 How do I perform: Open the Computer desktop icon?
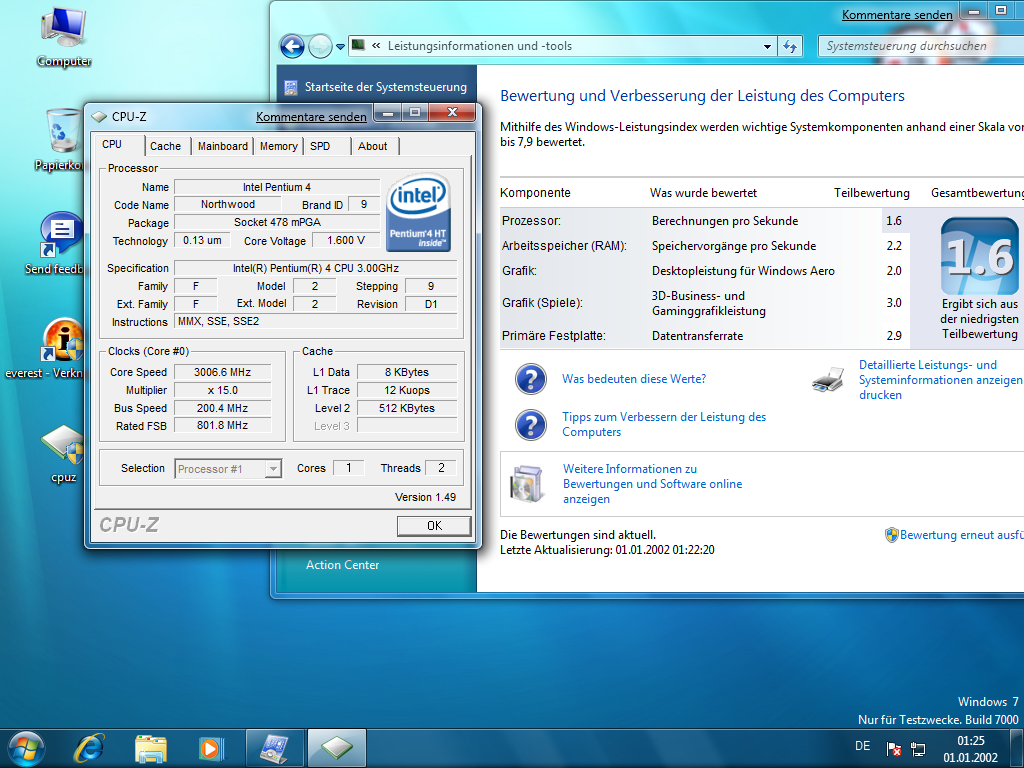click(64, 30)
